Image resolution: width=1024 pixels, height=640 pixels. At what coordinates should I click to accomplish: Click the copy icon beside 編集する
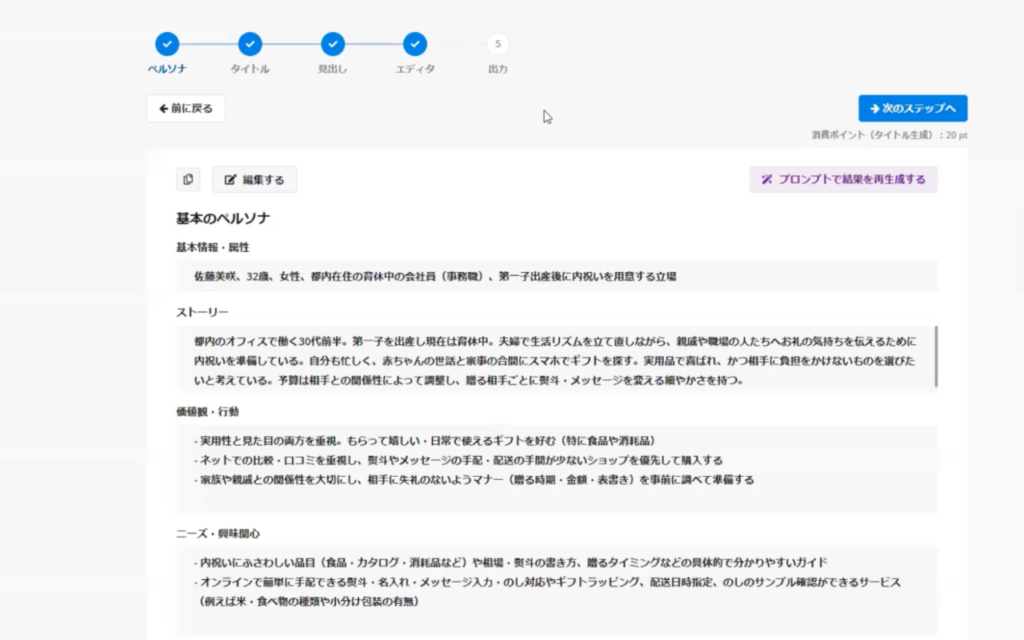tap(188, 180)
